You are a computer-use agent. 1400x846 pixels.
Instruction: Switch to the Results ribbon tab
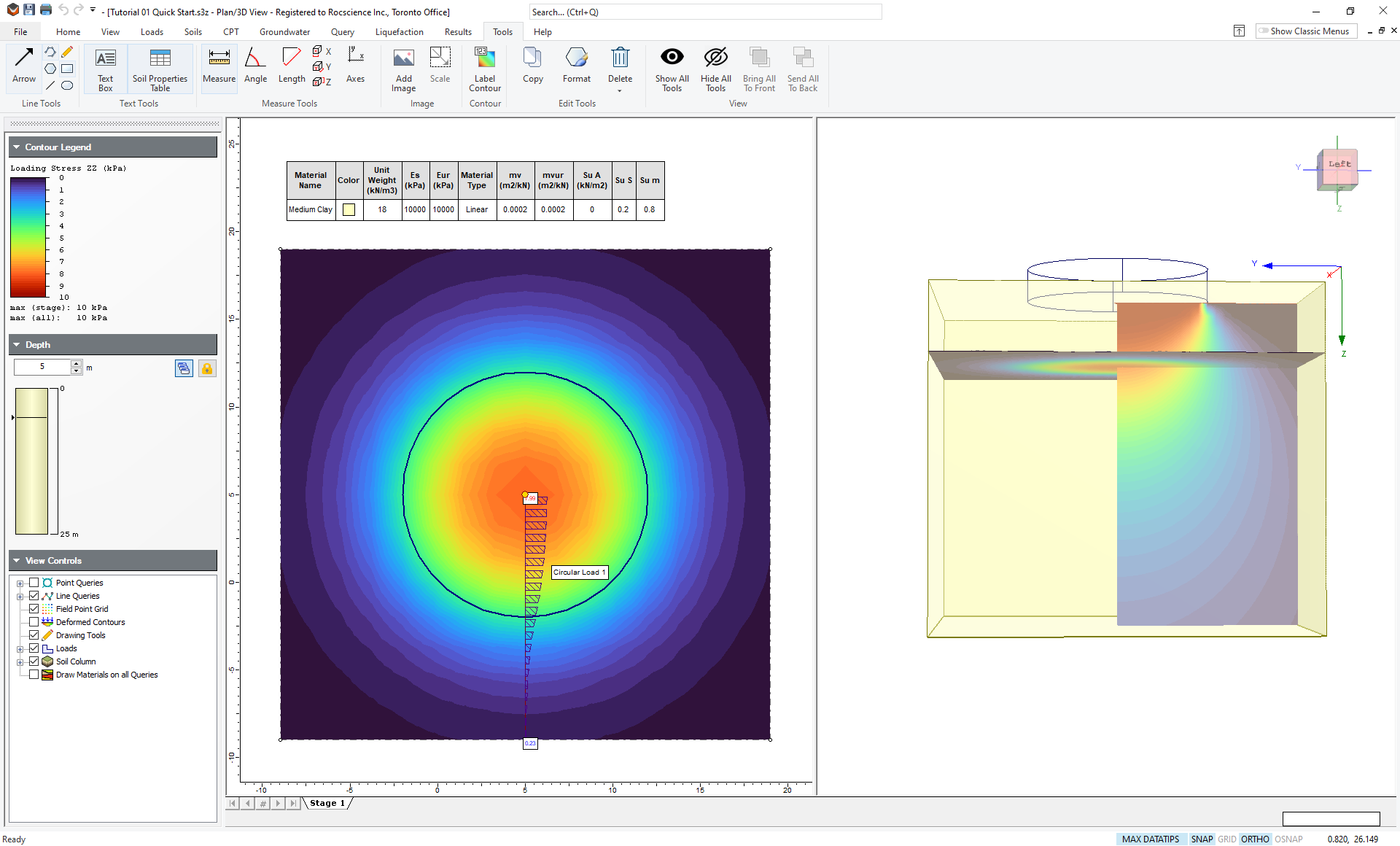tap(458, 32)
